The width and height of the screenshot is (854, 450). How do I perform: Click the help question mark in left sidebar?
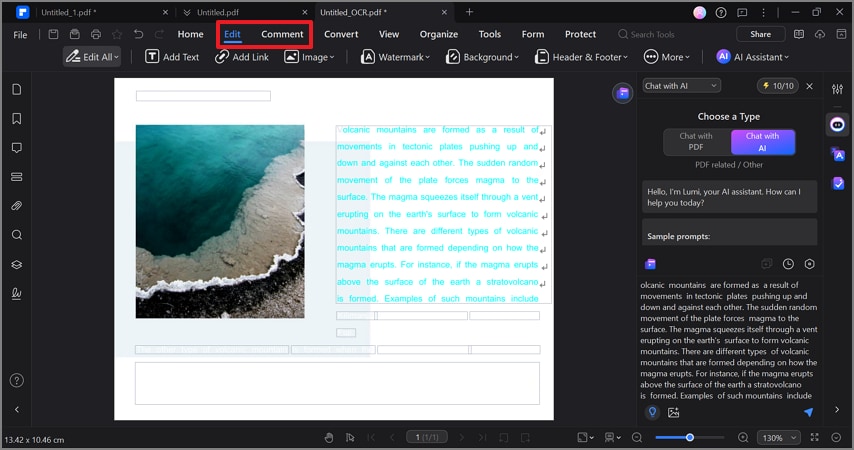coord(17,380)
